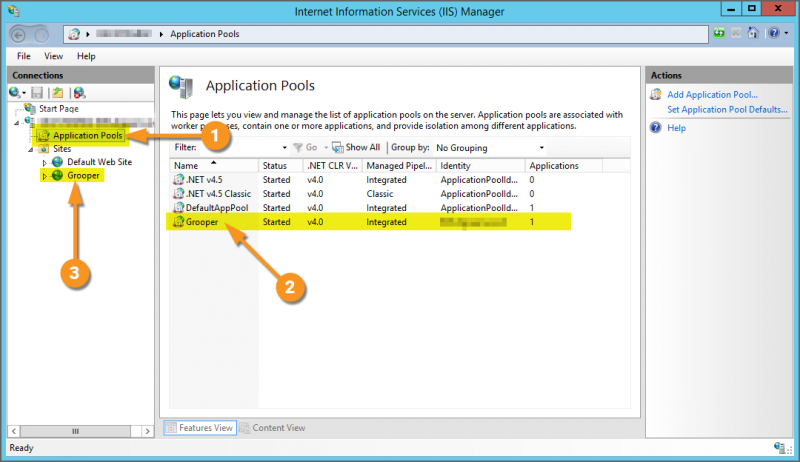Open the Group by No Grouping dropdown

(x=490, y=148)
